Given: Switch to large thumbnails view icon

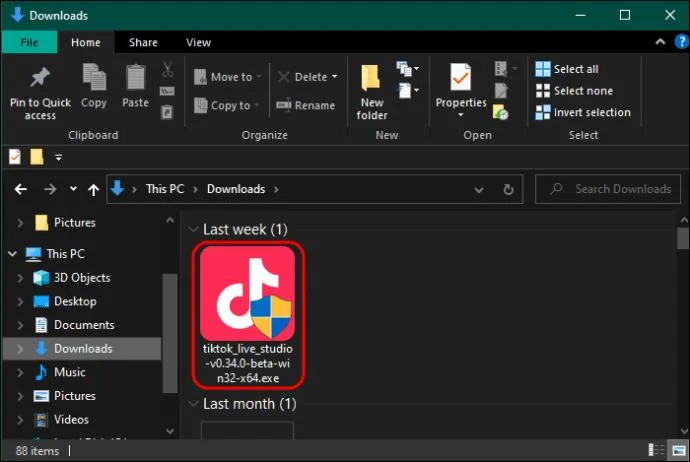Looking at the screenshot, I should pos(678,450).
